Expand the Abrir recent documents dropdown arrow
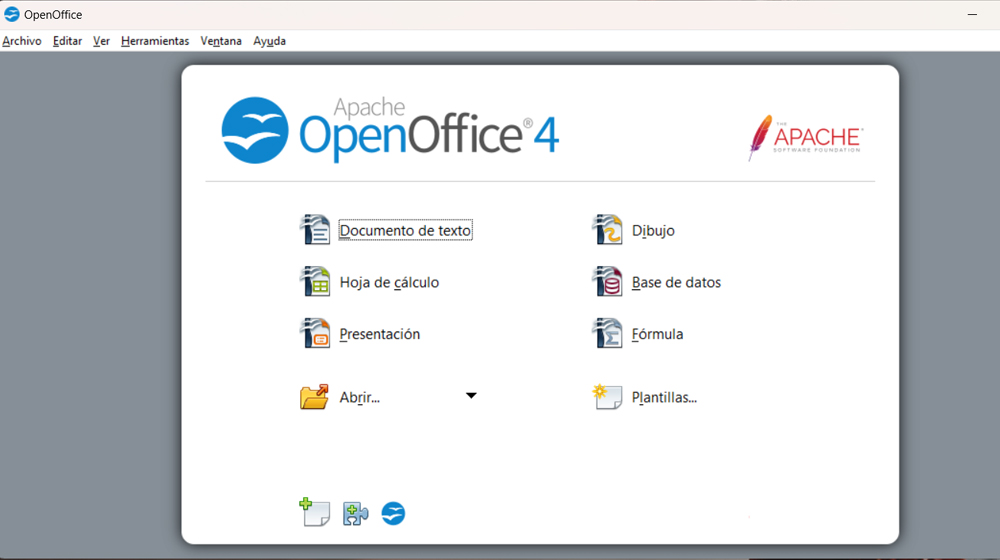Screen dimensions: 1000x560 (471, 395)
